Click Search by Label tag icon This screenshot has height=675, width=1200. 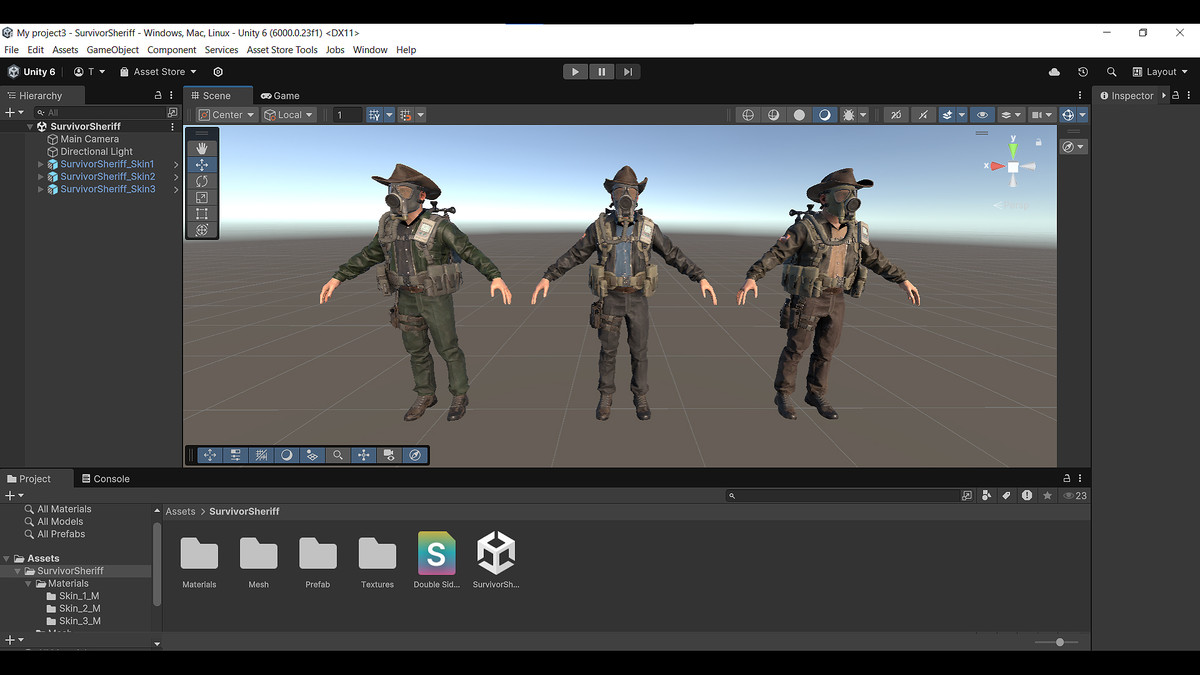[1007, 495]
